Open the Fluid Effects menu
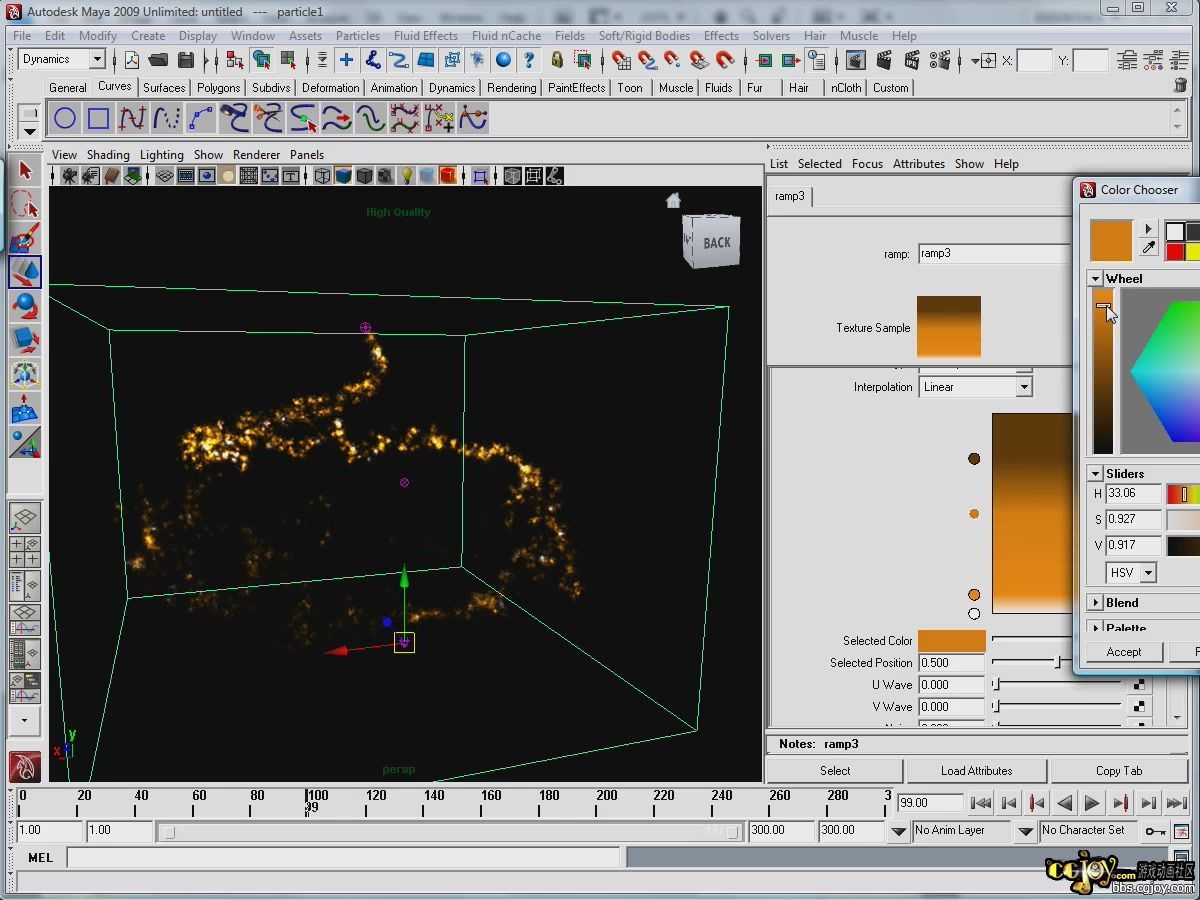 click(425, 35)
